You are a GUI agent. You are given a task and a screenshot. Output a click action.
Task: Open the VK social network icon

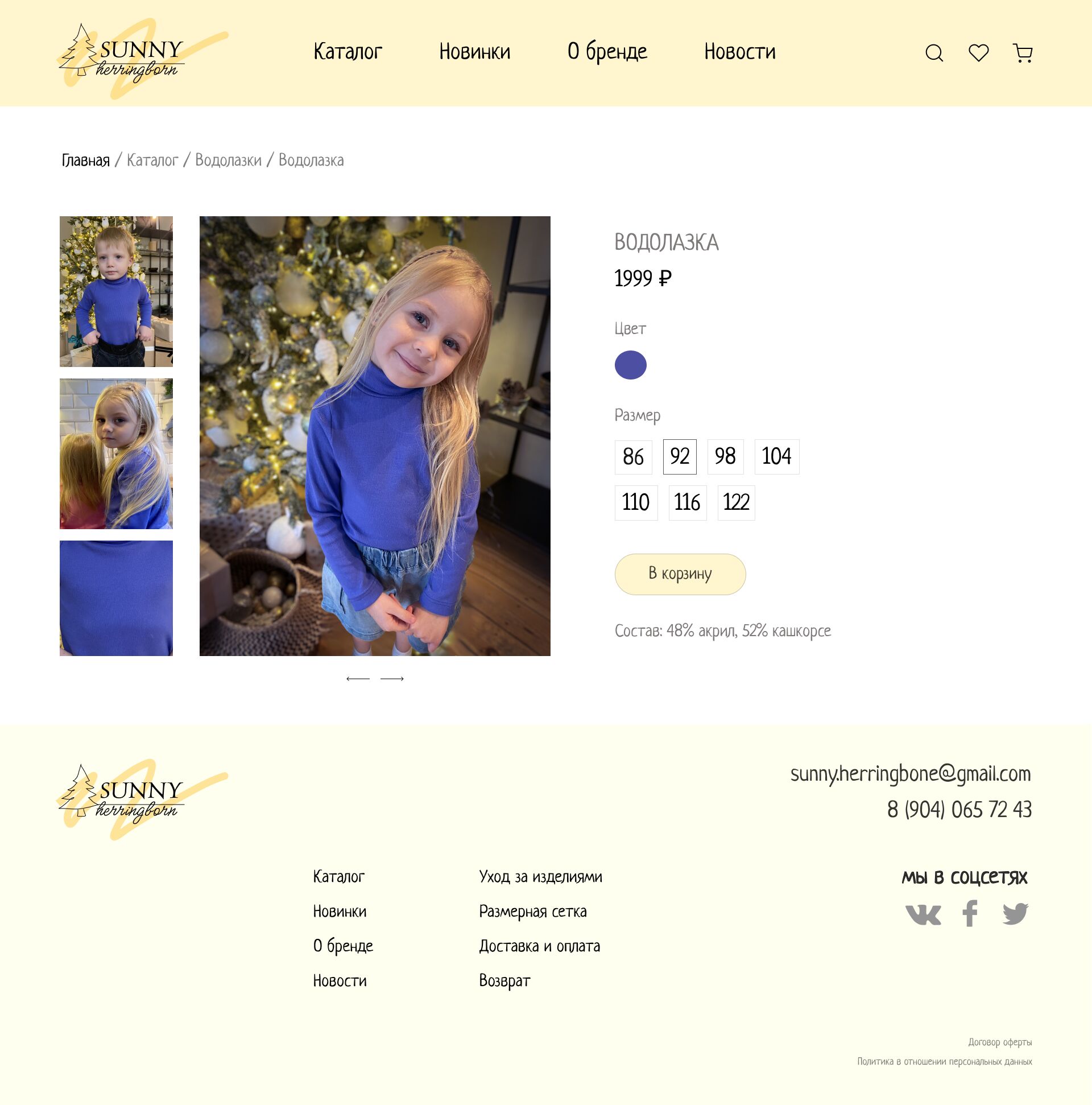point(923,914)
